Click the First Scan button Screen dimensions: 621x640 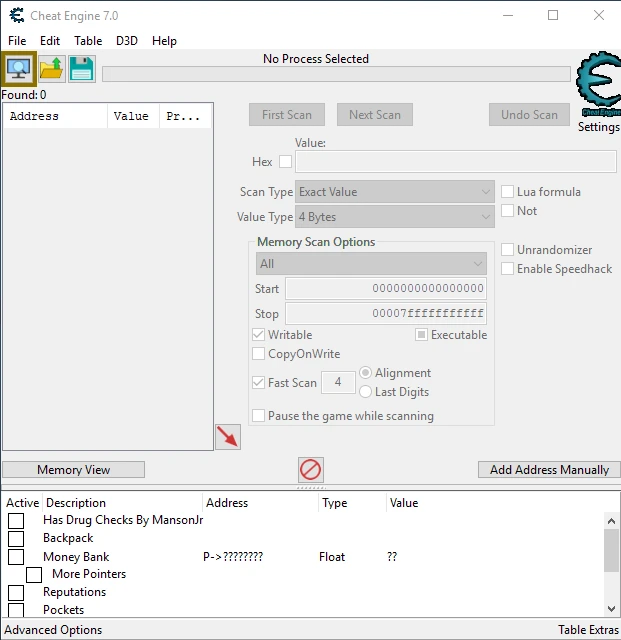287,115
